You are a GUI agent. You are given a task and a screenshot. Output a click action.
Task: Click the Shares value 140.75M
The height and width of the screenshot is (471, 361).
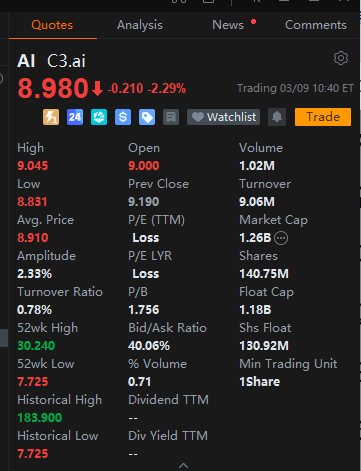(264, 274)
